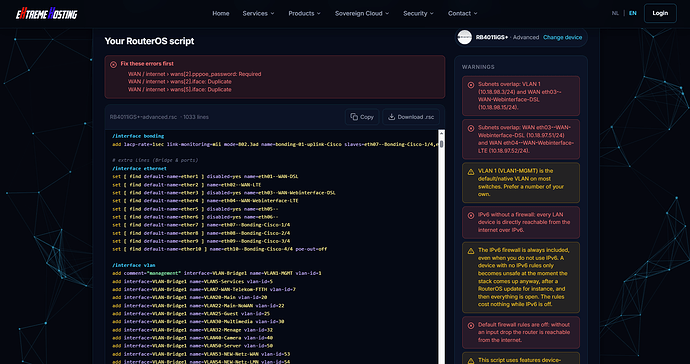Click code line for VLAN50-Server
This screenshot has height=364, width=690.
(192, 346)
